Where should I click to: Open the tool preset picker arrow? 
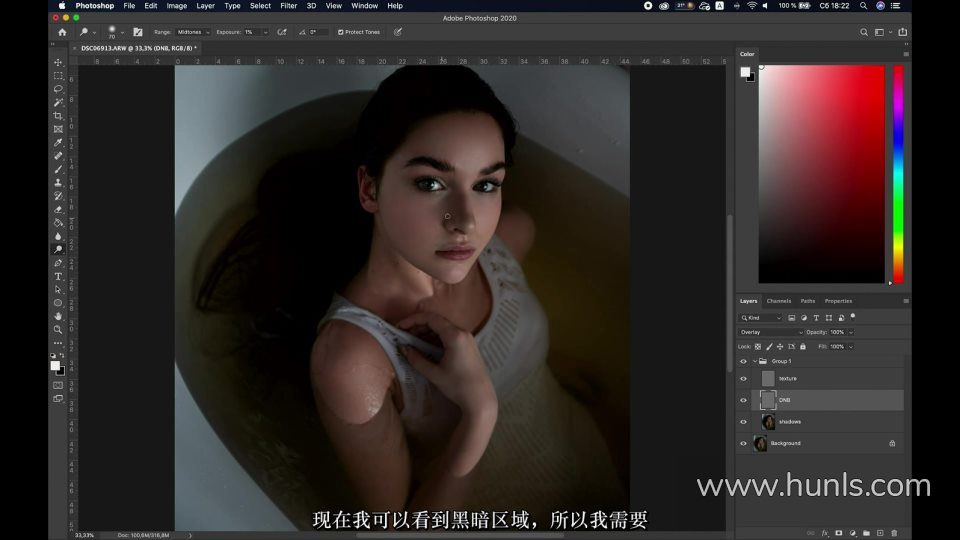tap(94, 32)
